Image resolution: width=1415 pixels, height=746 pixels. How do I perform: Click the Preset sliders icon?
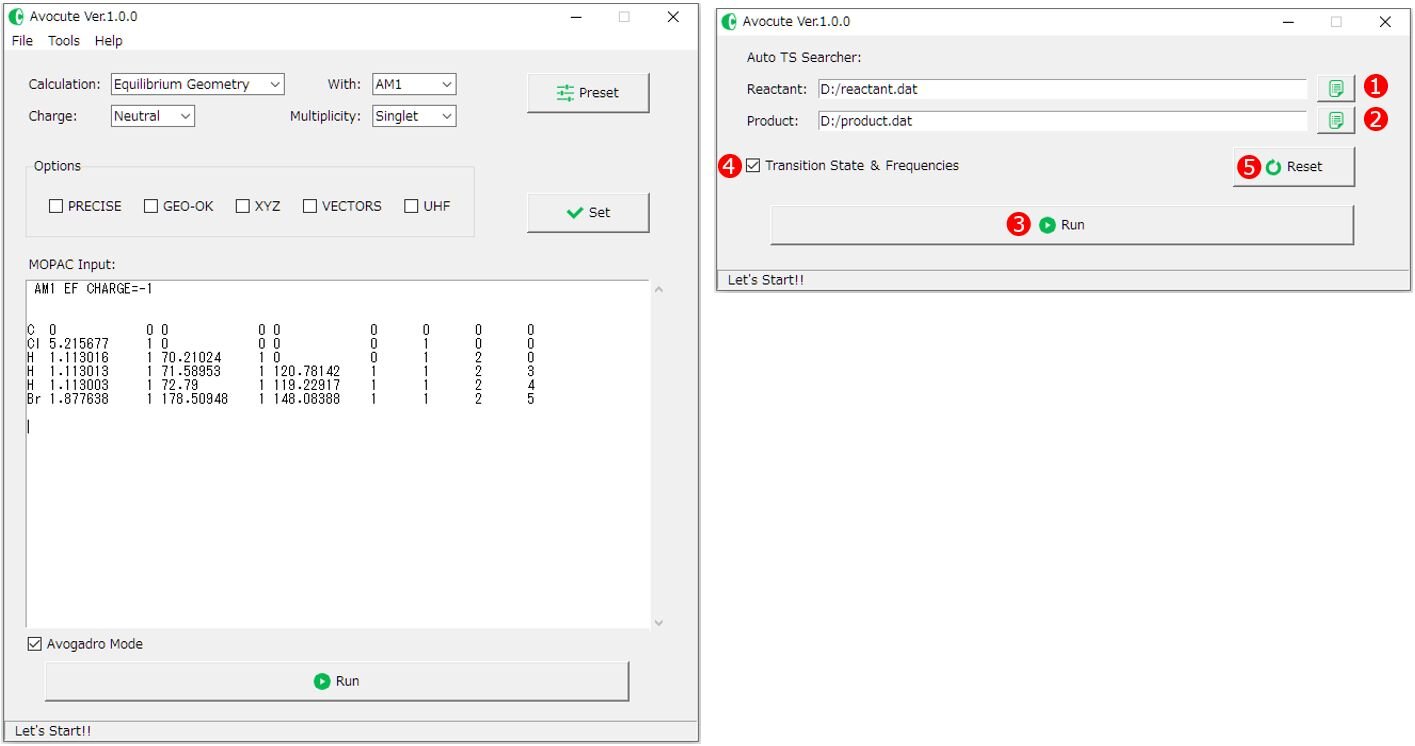(563, 92)
